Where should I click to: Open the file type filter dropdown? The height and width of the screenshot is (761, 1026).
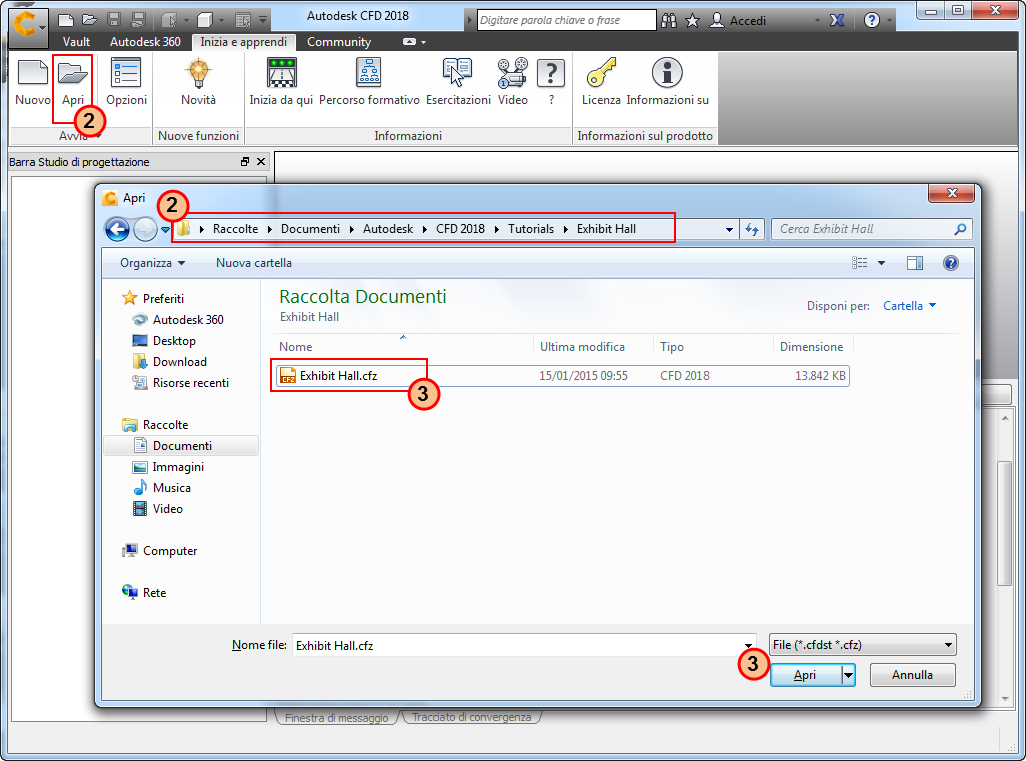click(x=862, y=645)
